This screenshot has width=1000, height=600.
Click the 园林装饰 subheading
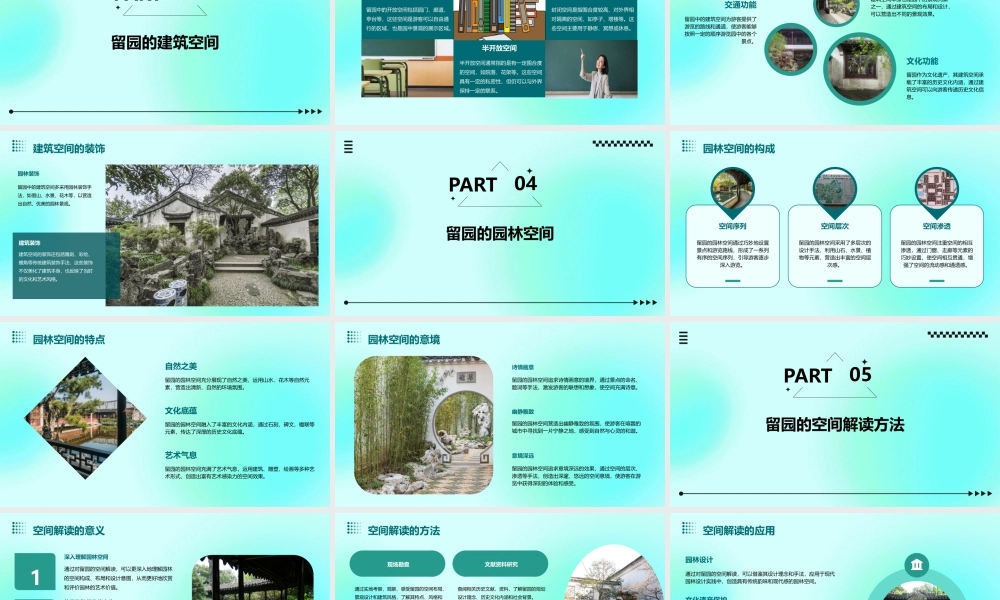click(x=29, y=173)
